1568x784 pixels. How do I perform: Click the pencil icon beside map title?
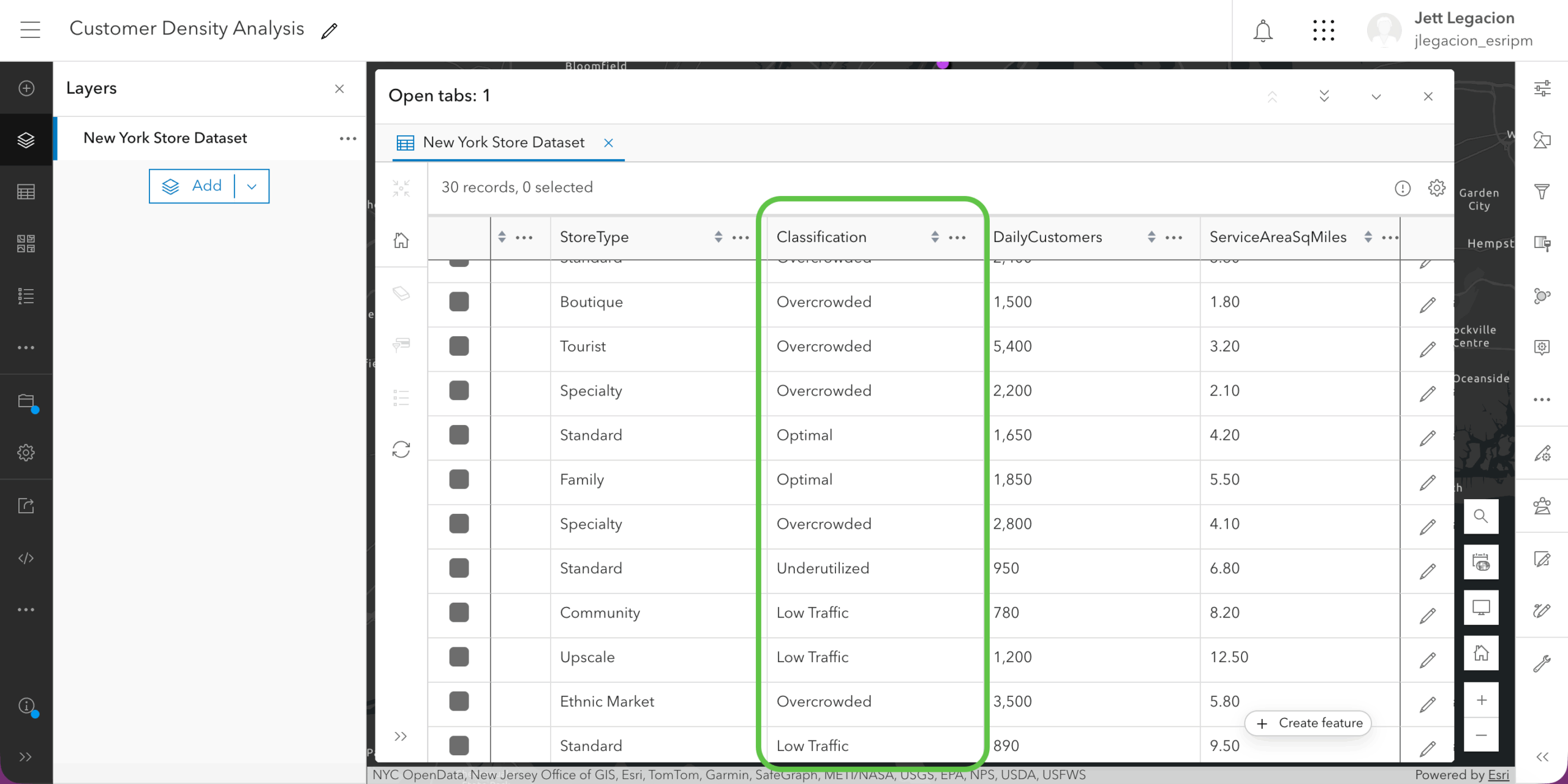330,31
